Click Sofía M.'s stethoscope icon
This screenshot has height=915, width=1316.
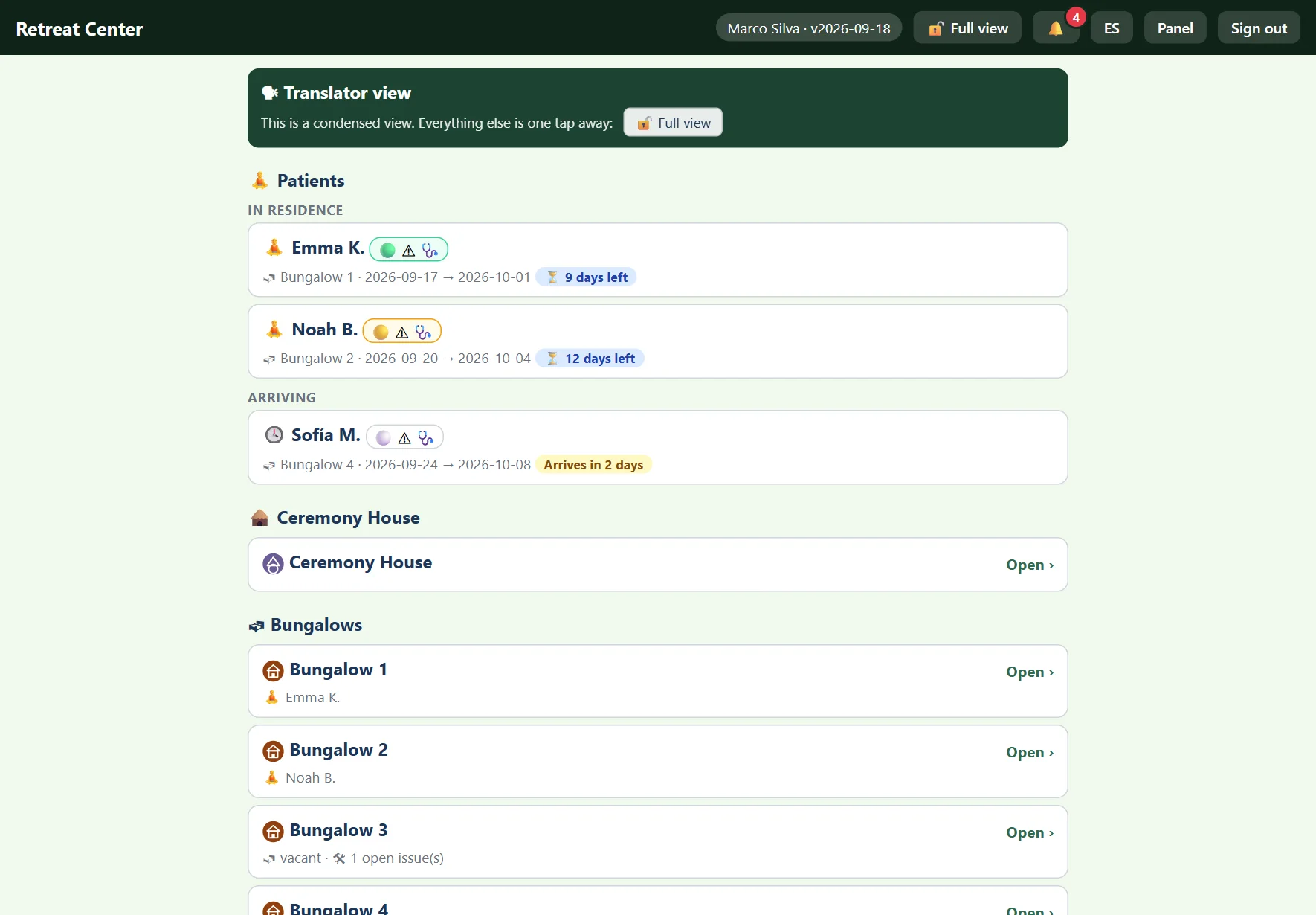click(x=425, y=438)
